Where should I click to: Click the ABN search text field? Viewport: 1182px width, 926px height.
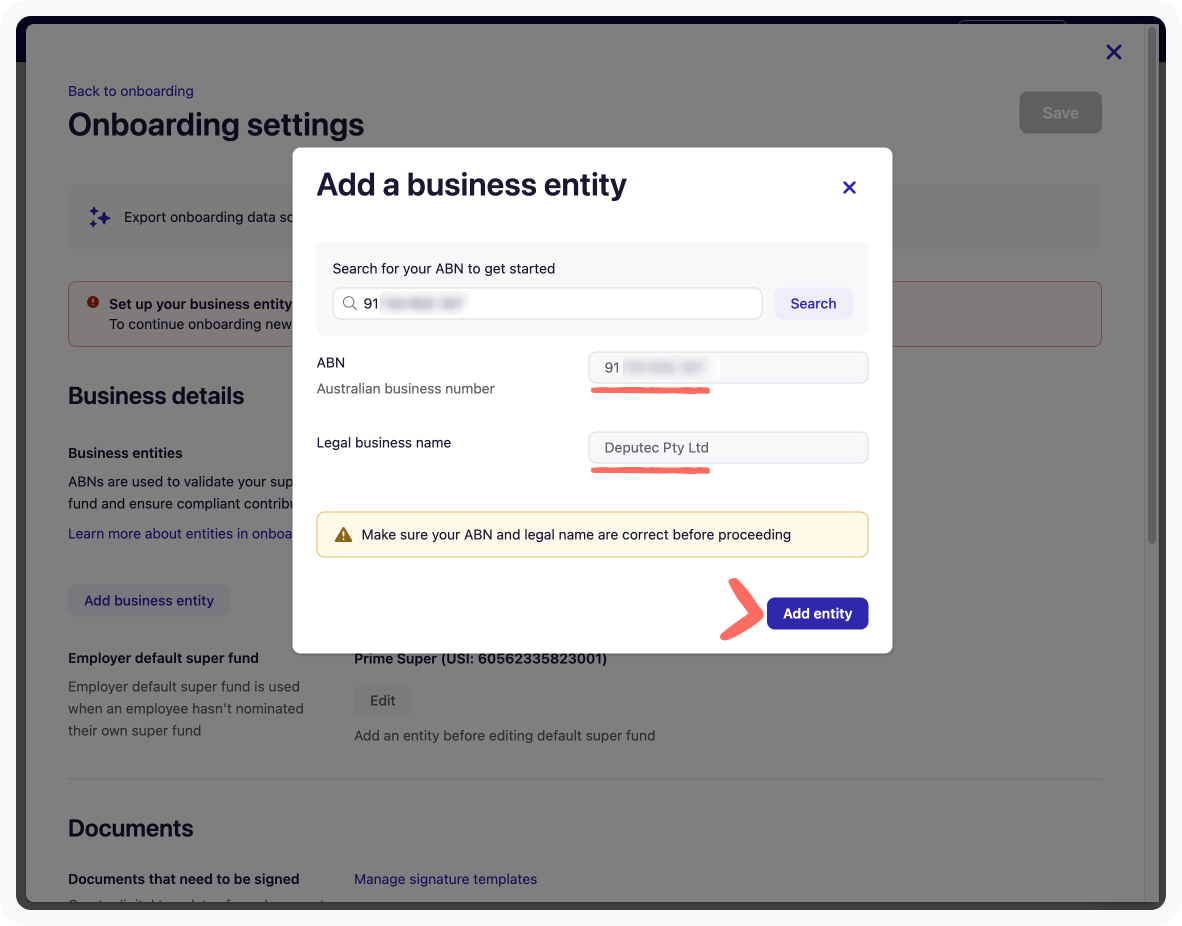point(560,303)
